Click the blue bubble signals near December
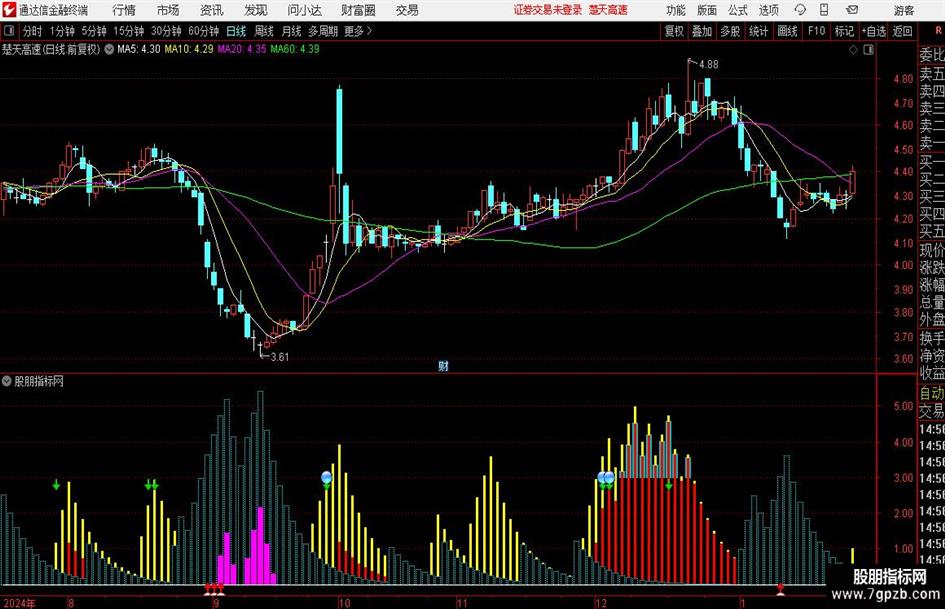 (606, 478)
